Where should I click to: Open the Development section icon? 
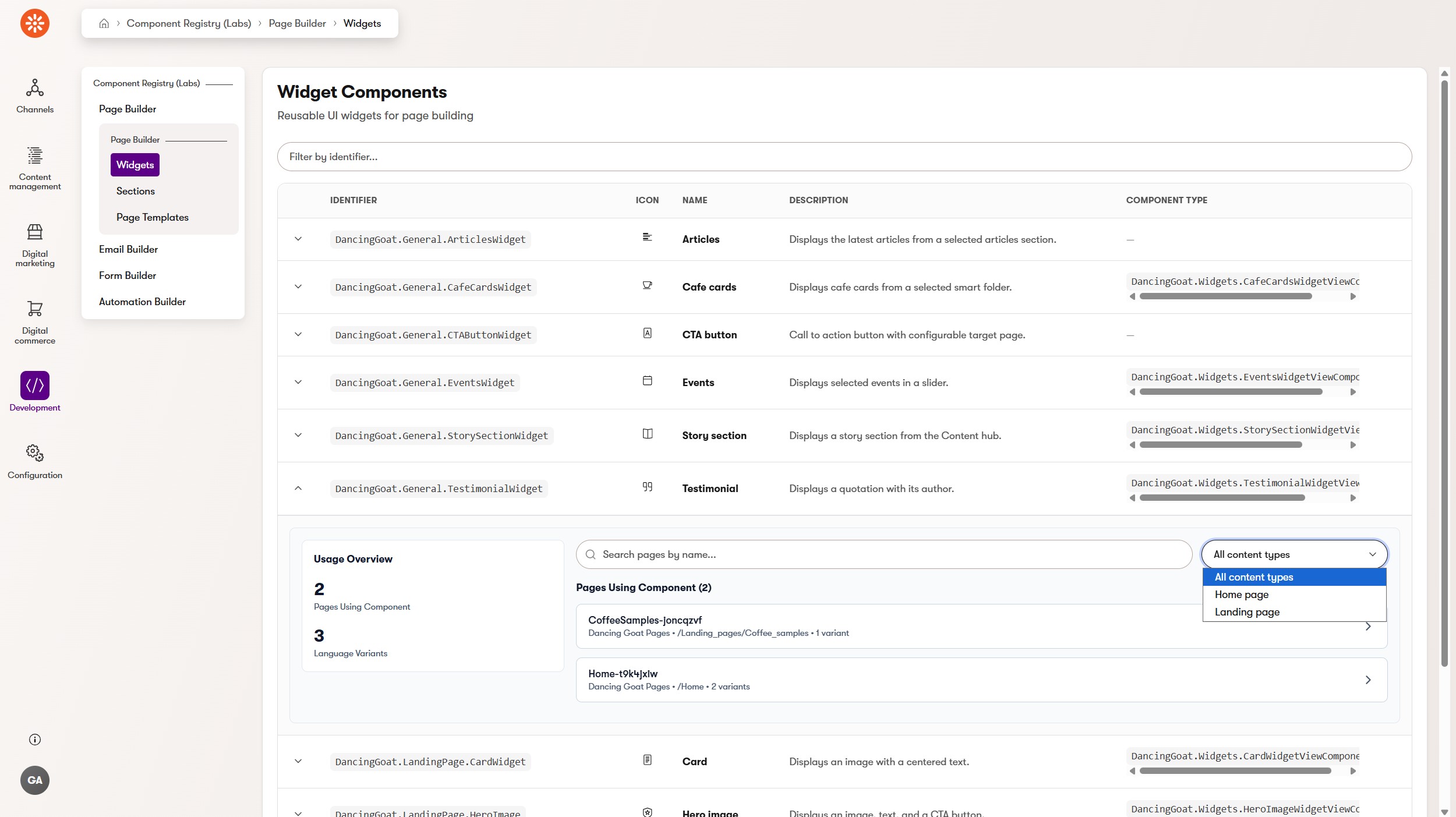[x=35, y=385]
